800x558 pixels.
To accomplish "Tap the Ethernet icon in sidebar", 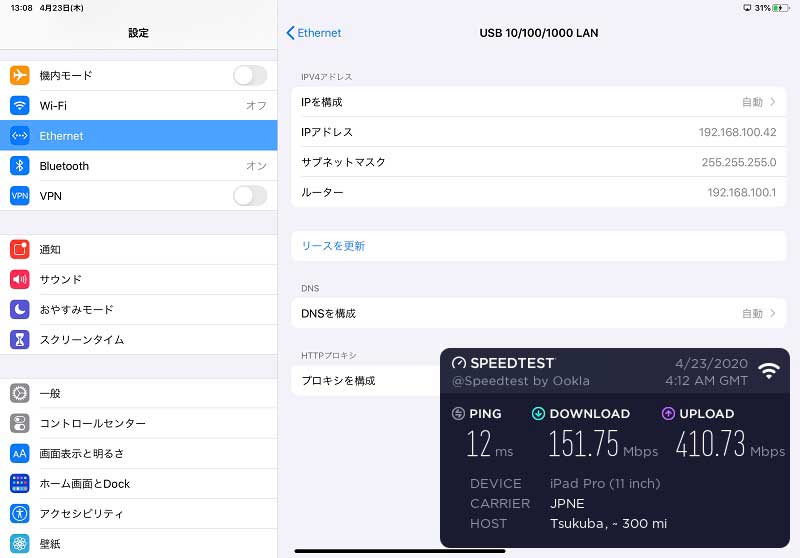I will pos(19,136).
